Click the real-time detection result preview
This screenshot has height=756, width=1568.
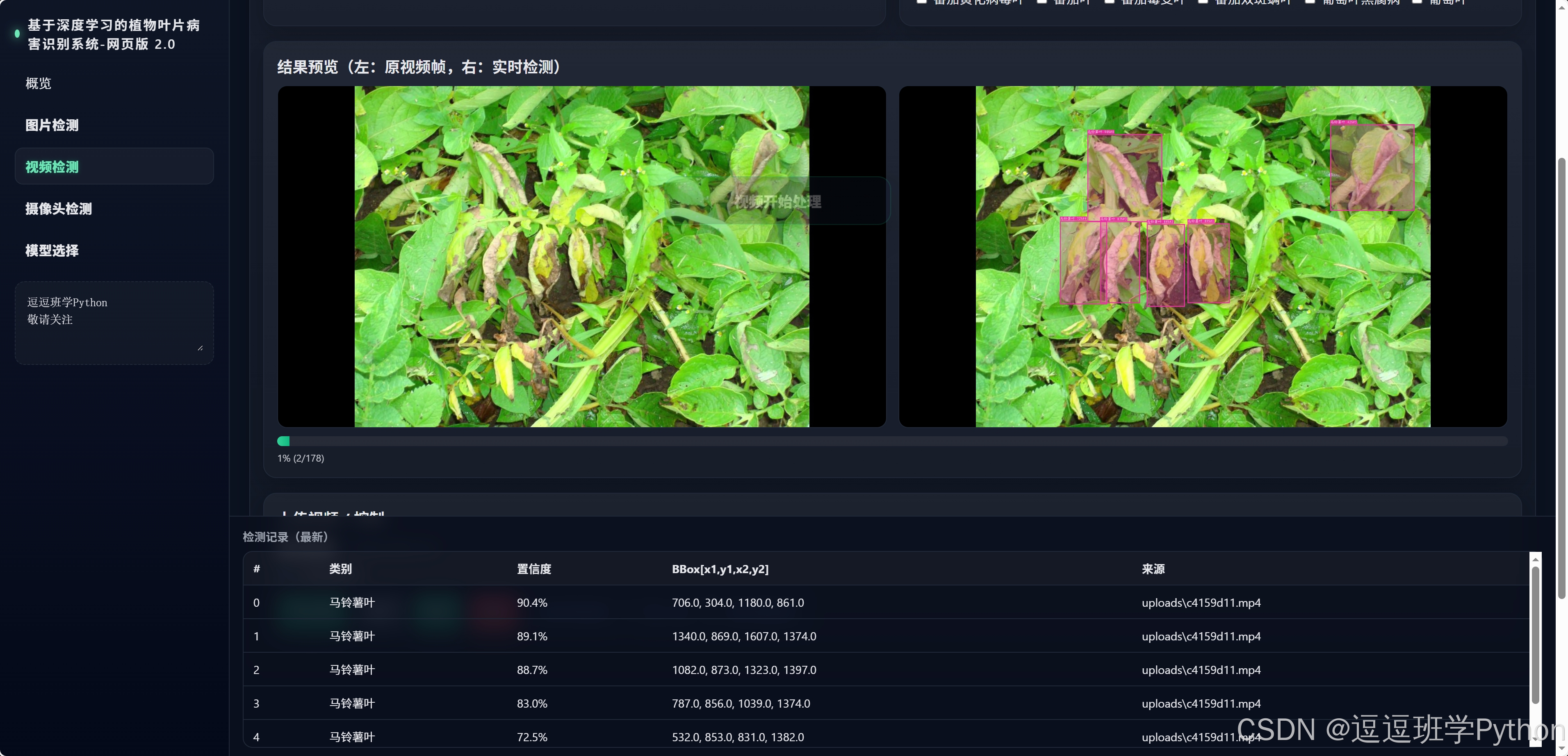coord(1203,256)
